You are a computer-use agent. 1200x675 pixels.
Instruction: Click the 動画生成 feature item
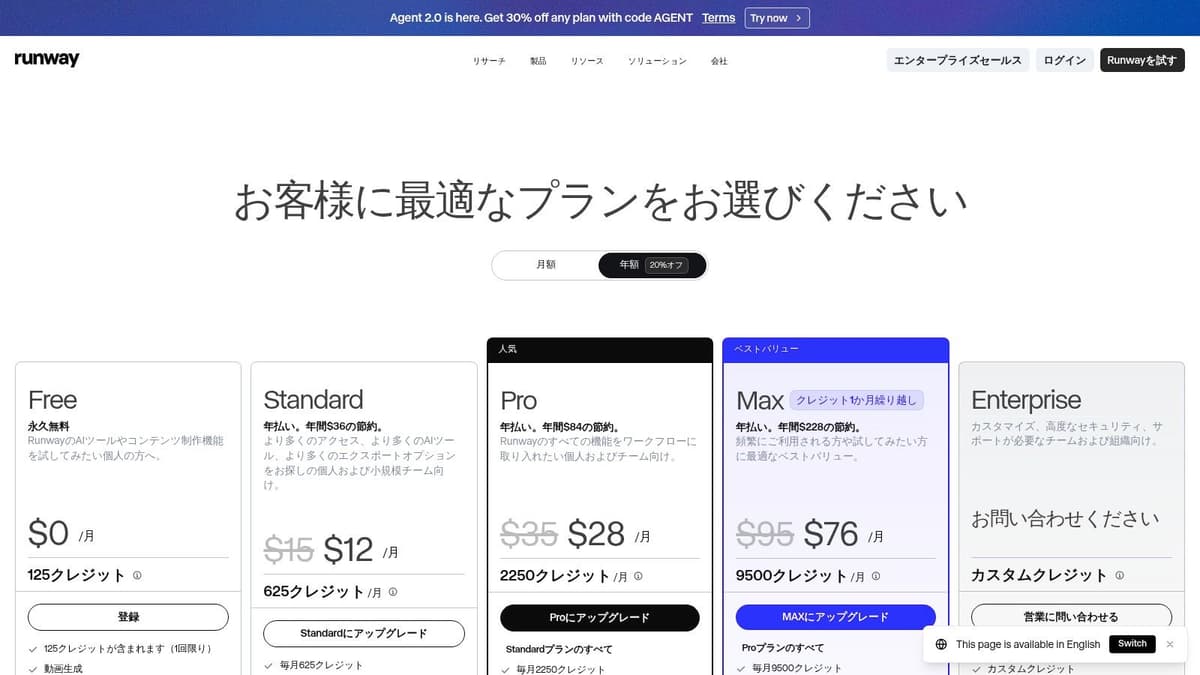63,668
